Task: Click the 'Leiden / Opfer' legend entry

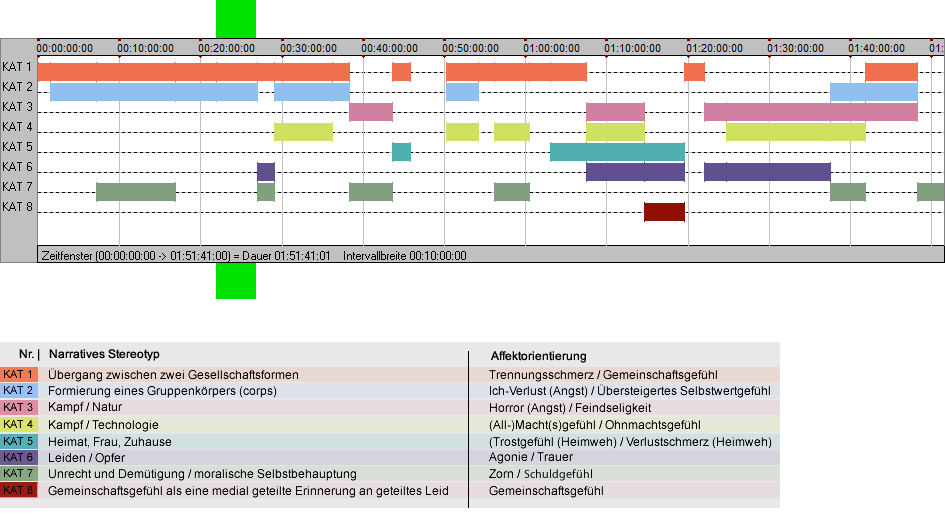Action: pos(87,458)
